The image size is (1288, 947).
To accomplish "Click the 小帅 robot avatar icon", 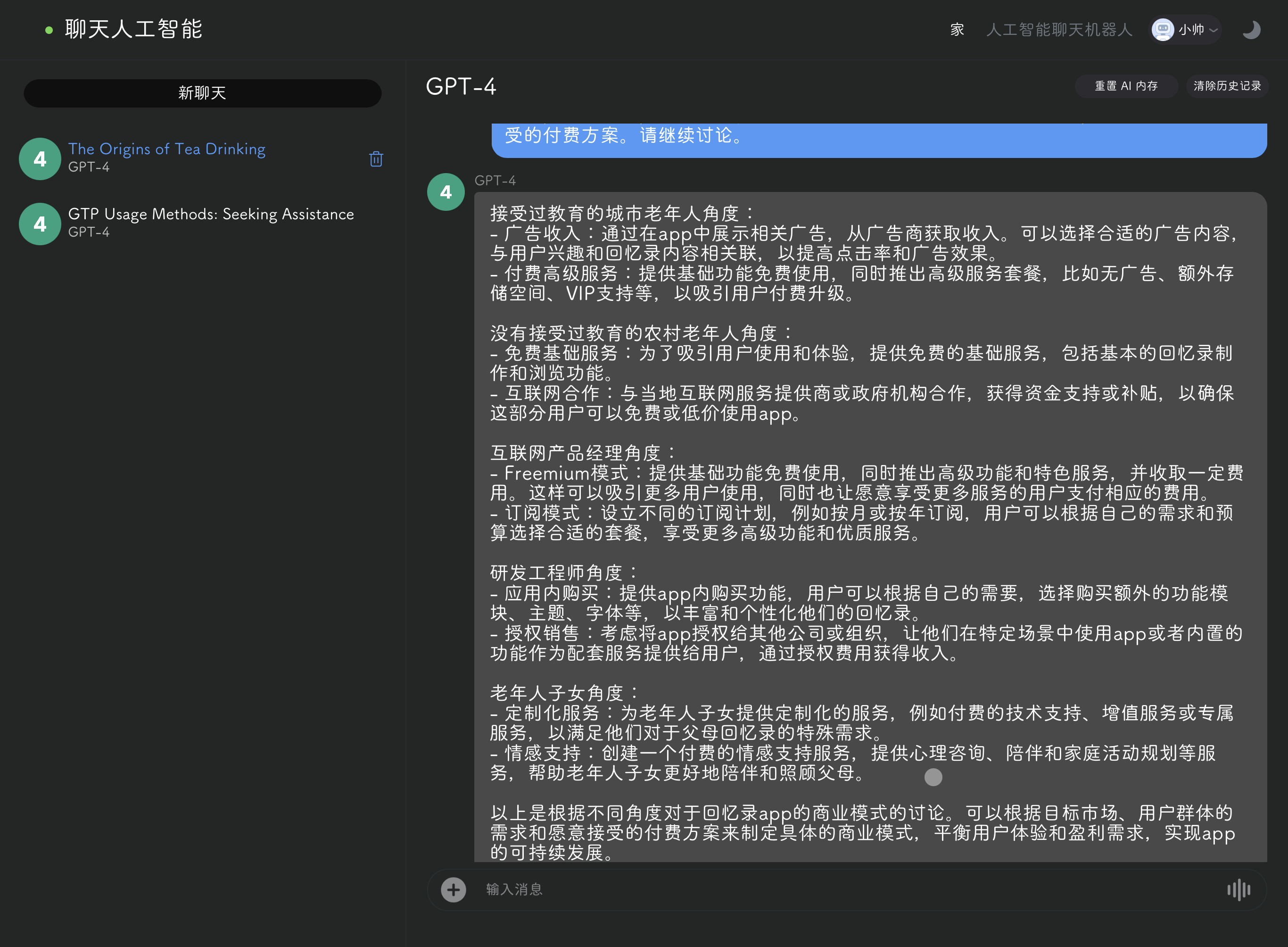I will 1163,30.
